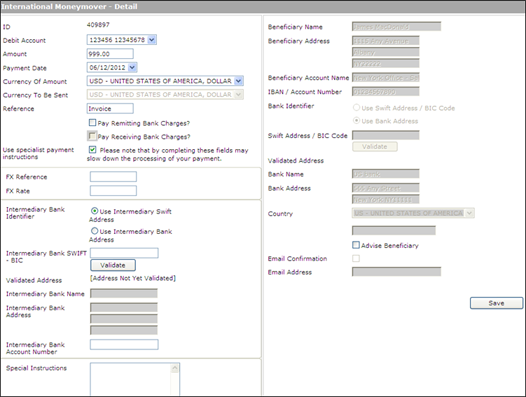Click the first Bank Address line
Image resolution: width=526 pixels, height=397 pixels.
point(386,188)
